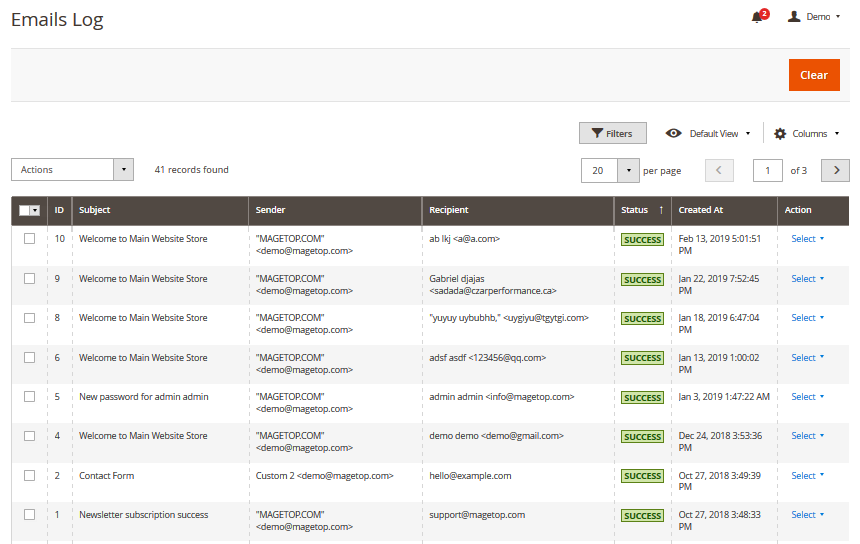Expand the Actions dropdown
Image resolution: width=860 pixels, height=544 pixels.
click(72, 170)
